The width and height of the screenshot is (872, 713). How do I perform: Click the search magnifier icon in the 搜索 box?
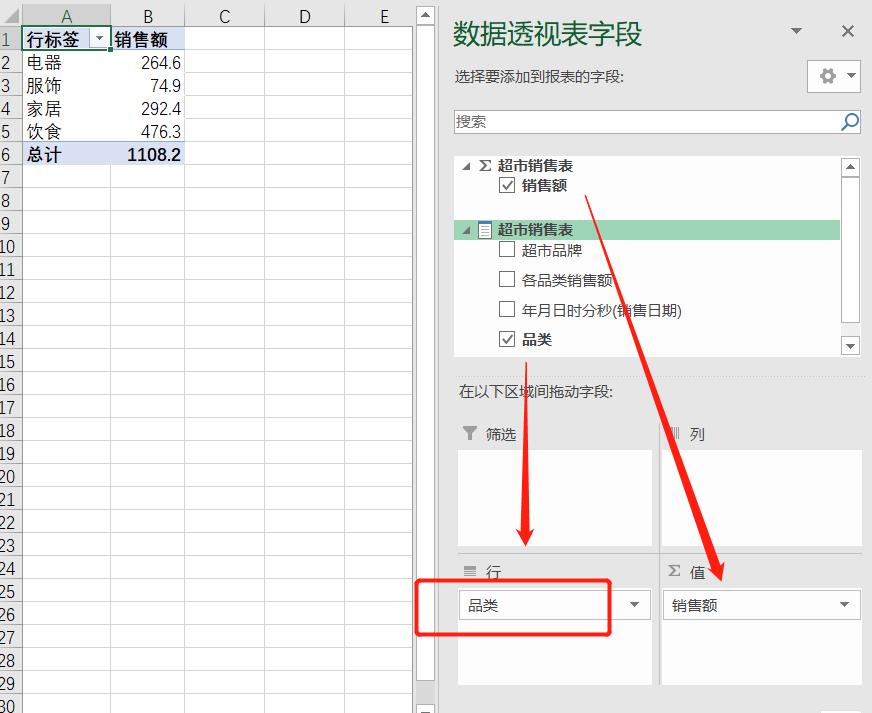849,121
